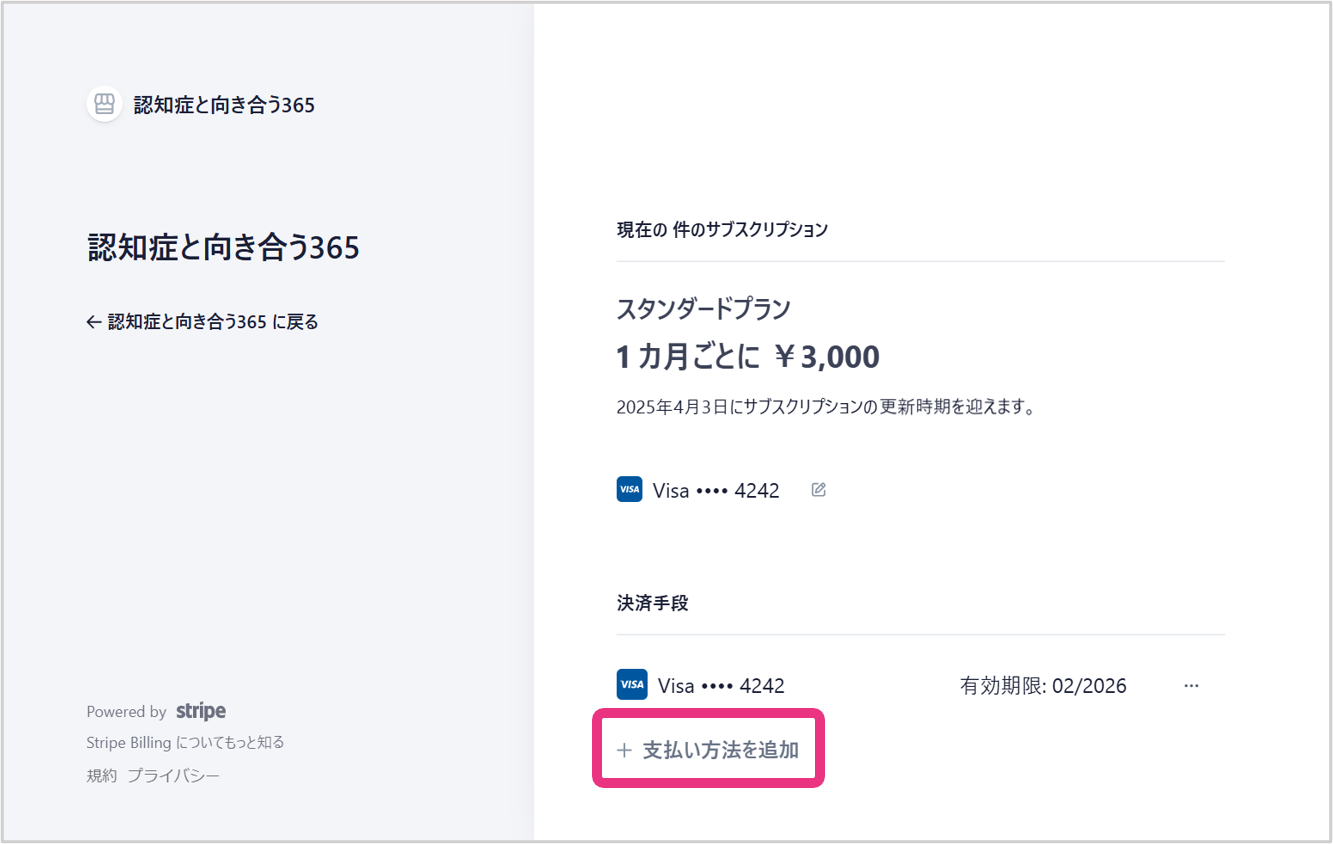Click the left arrow icon before に戻る
1333x844 pixels.
point(94,322)
